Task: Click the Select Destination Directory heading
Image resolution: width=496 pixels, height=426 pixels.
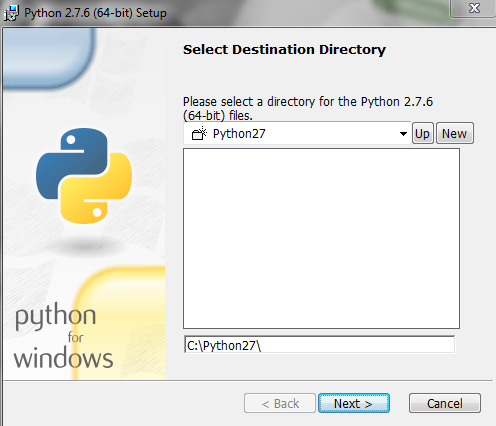Action: 284,50
